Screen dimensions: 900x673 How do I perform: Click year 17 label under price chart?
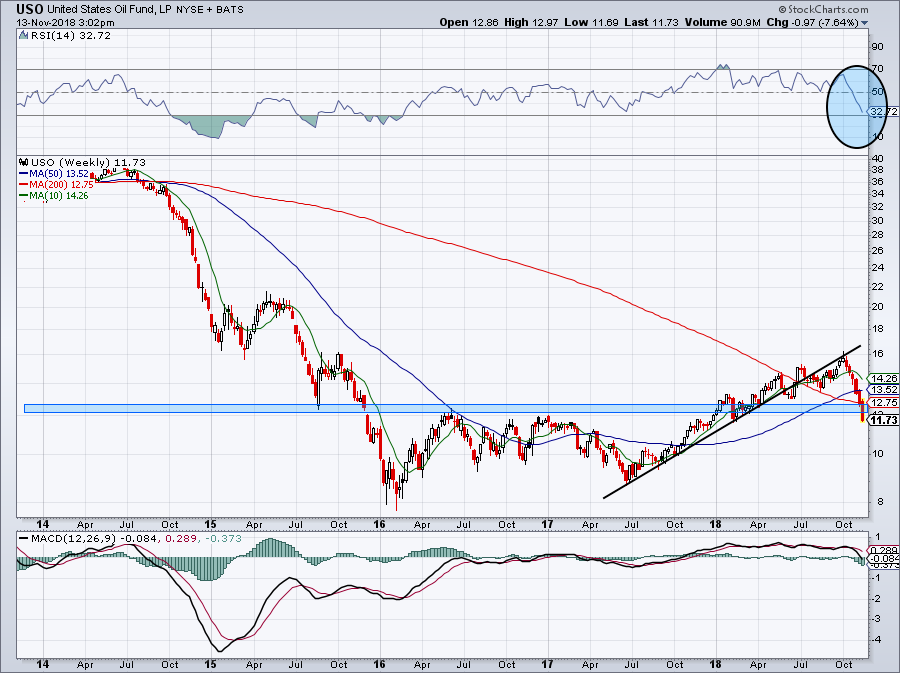click(548, 524)
